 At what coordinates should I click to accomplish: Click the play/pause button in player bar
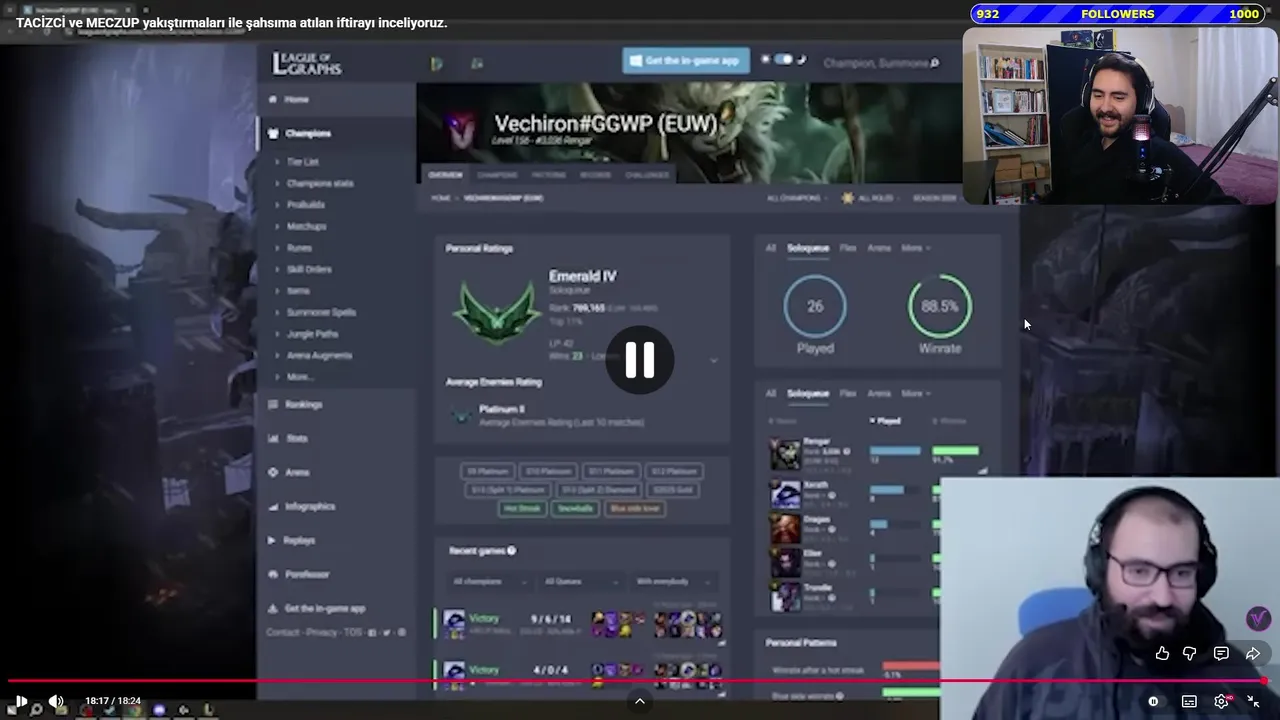pos(20,701)
